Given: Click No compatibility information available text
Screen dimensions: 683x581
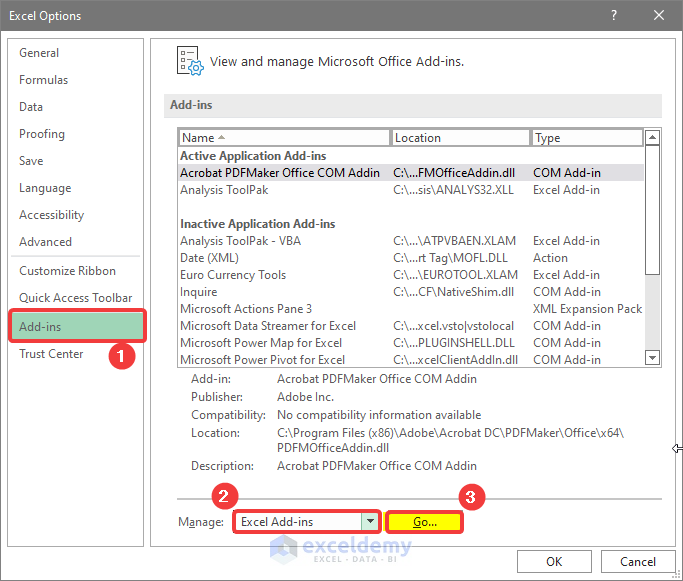Looking at the screenshot, I should point(379,415).
